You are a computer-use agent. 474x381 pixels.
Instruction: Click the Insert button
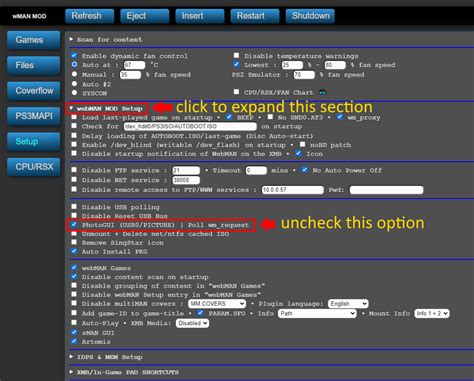pyautogui.click(x=200, y=16)
